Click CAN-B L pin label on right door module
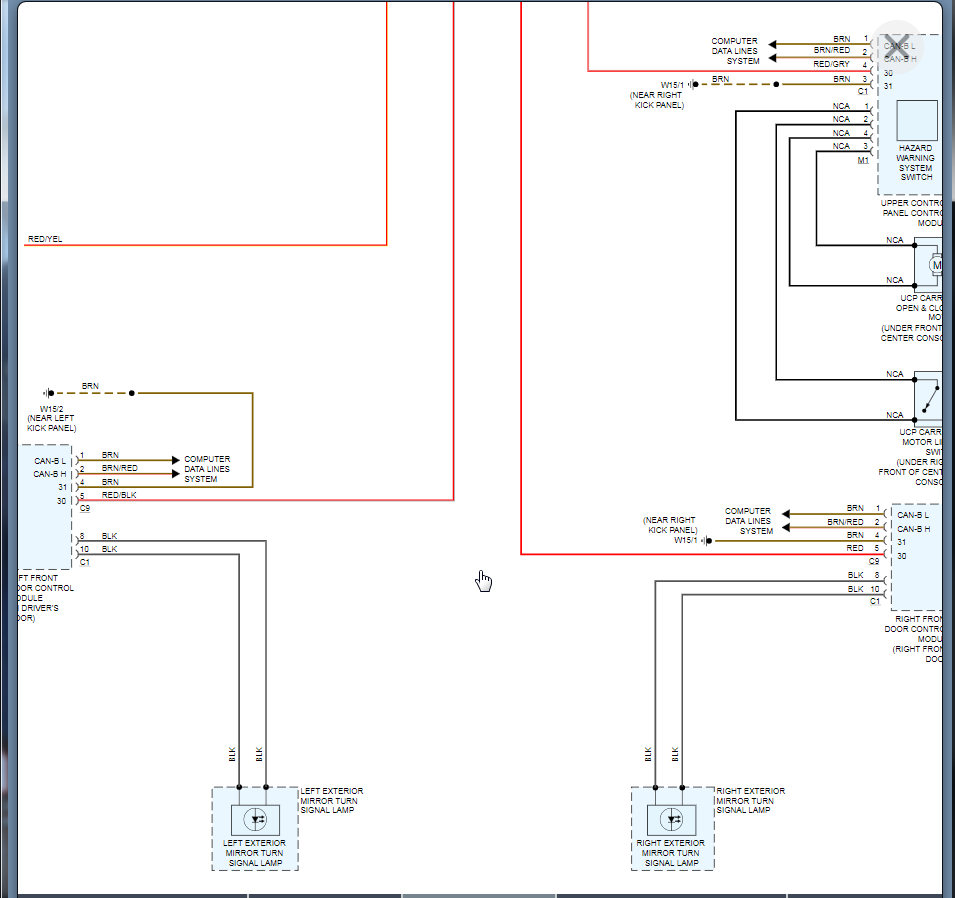955x898 pixels. click(913, 515)
